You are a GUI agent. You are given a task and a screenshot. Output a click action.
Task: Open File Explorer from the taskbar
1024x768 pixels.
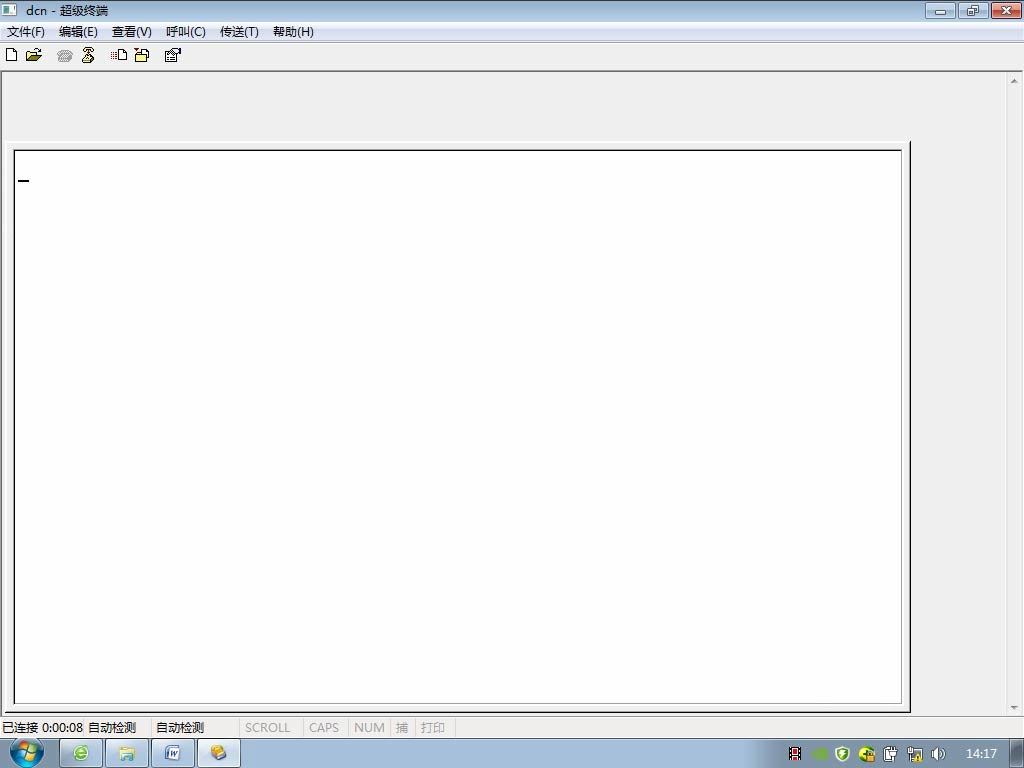(x=127, y=753)
